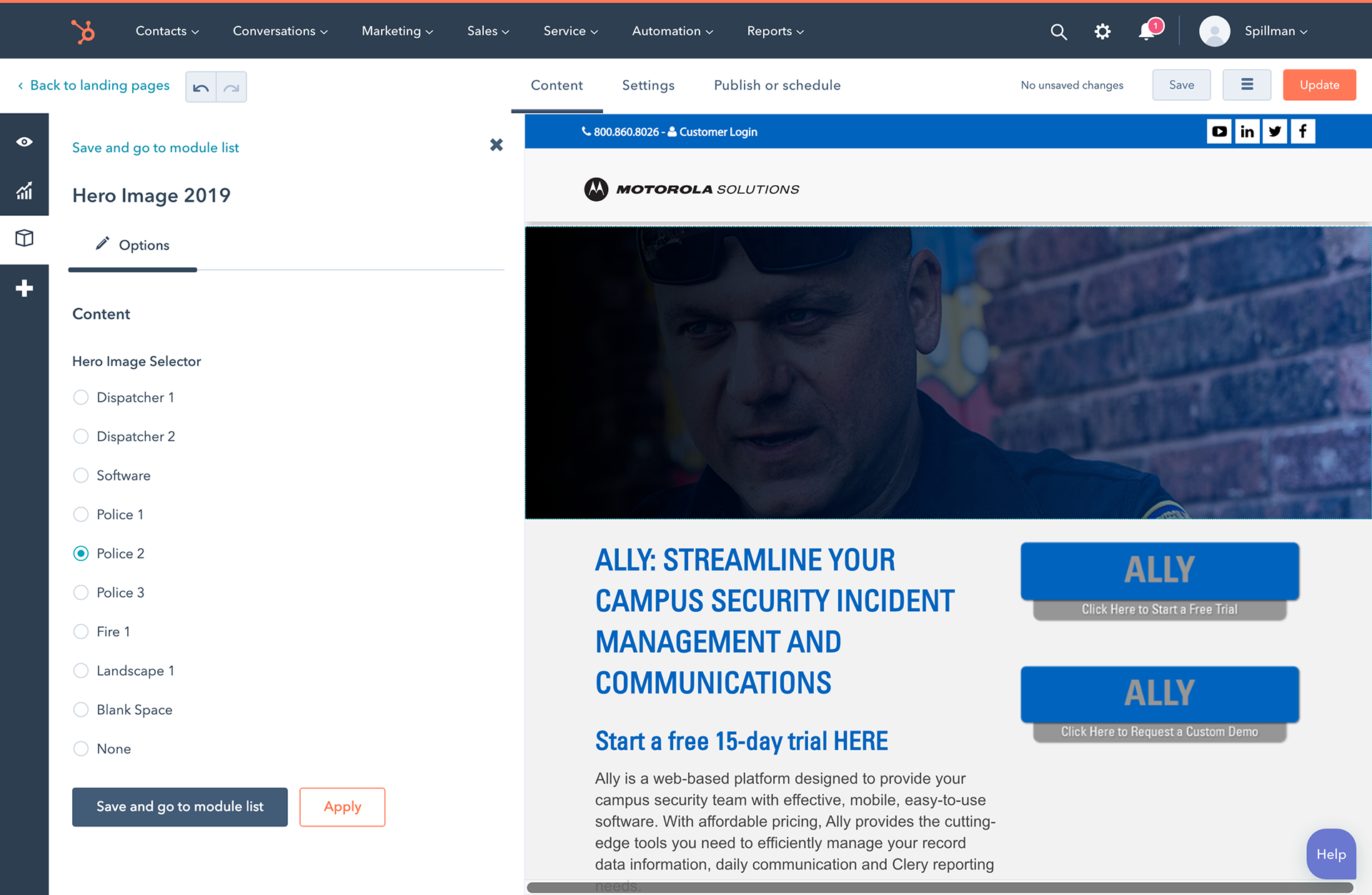Click the undo arrow button
1372x895 pixels.
click(x=201, y=87)
